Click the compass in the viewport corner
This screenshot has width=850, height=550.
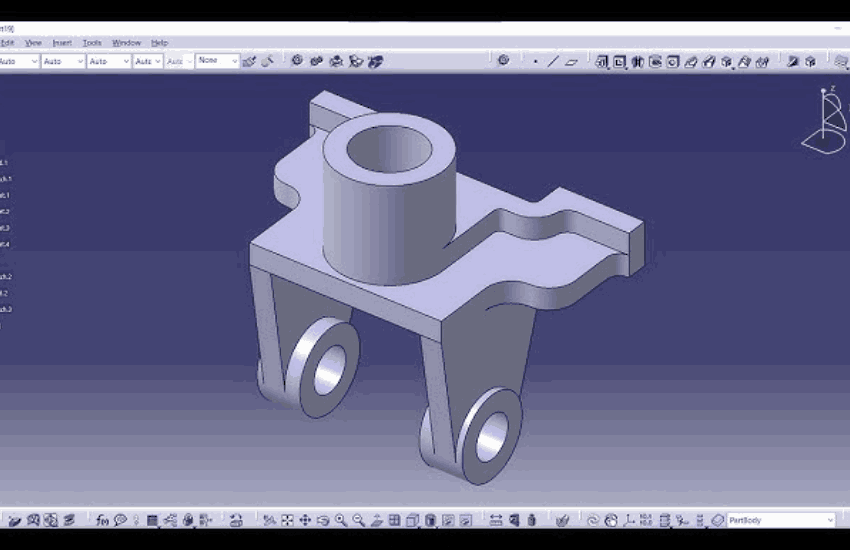[x=825, y=120]
